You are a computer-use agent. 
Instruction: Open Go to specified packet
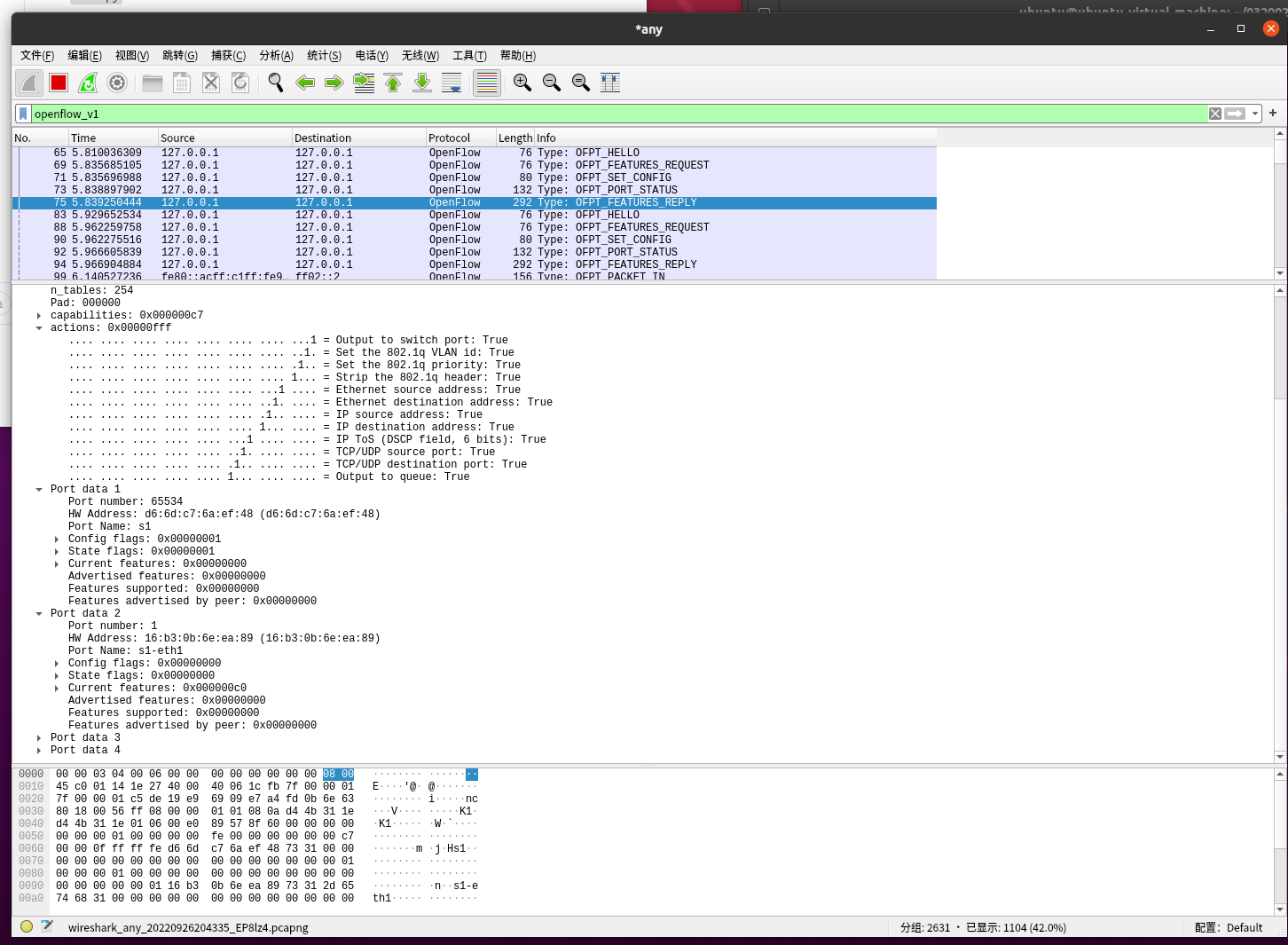tap(364, 83)
